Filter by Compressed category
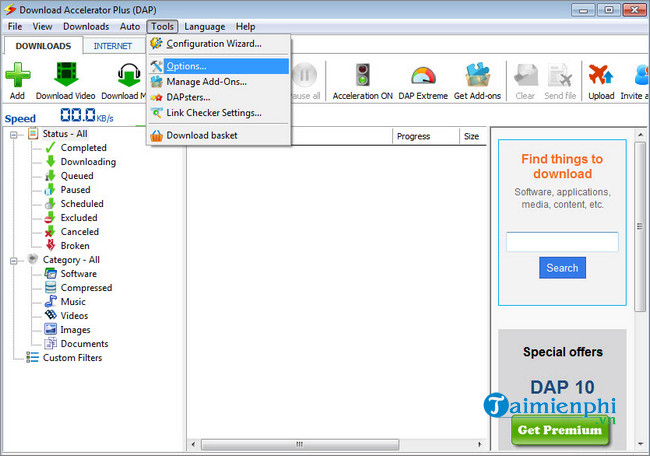 coord(86,288)
